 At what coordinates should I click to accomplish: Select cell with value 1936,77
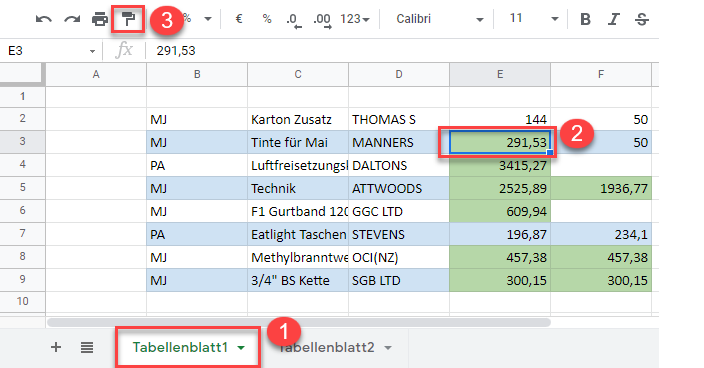pos(601,188)
